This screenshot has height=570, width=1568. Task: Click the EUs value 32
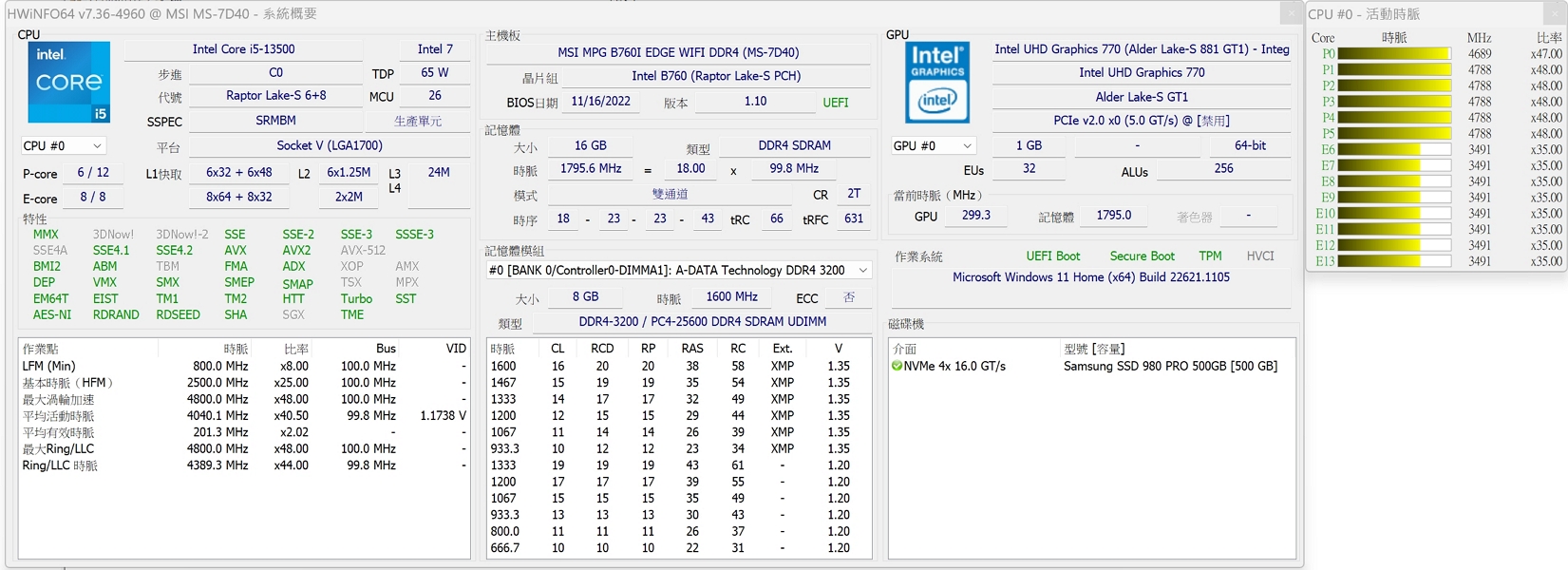(1029, 168)
